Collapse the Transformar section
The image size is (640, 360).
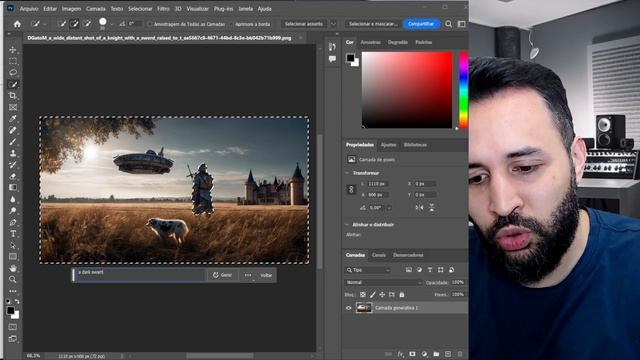[347, 173]
